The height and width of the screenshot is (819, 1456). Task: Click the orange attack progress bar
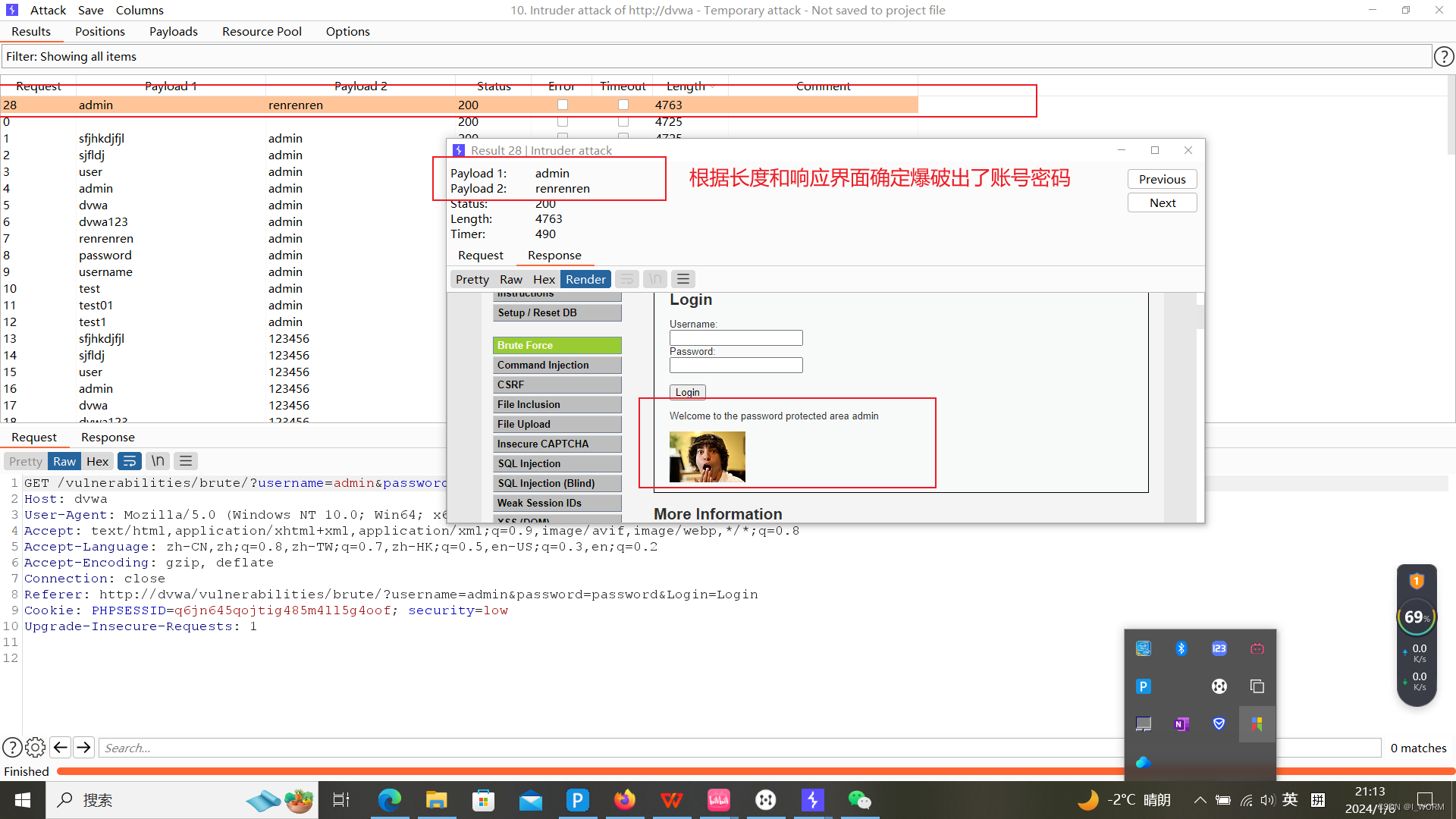click(x=756, y=771)
